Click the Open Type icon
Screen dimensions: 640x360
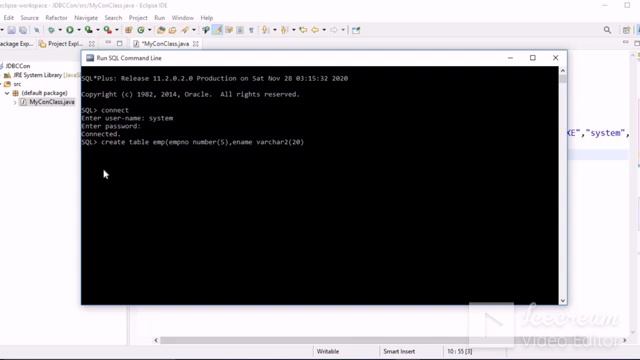[161, 30]
